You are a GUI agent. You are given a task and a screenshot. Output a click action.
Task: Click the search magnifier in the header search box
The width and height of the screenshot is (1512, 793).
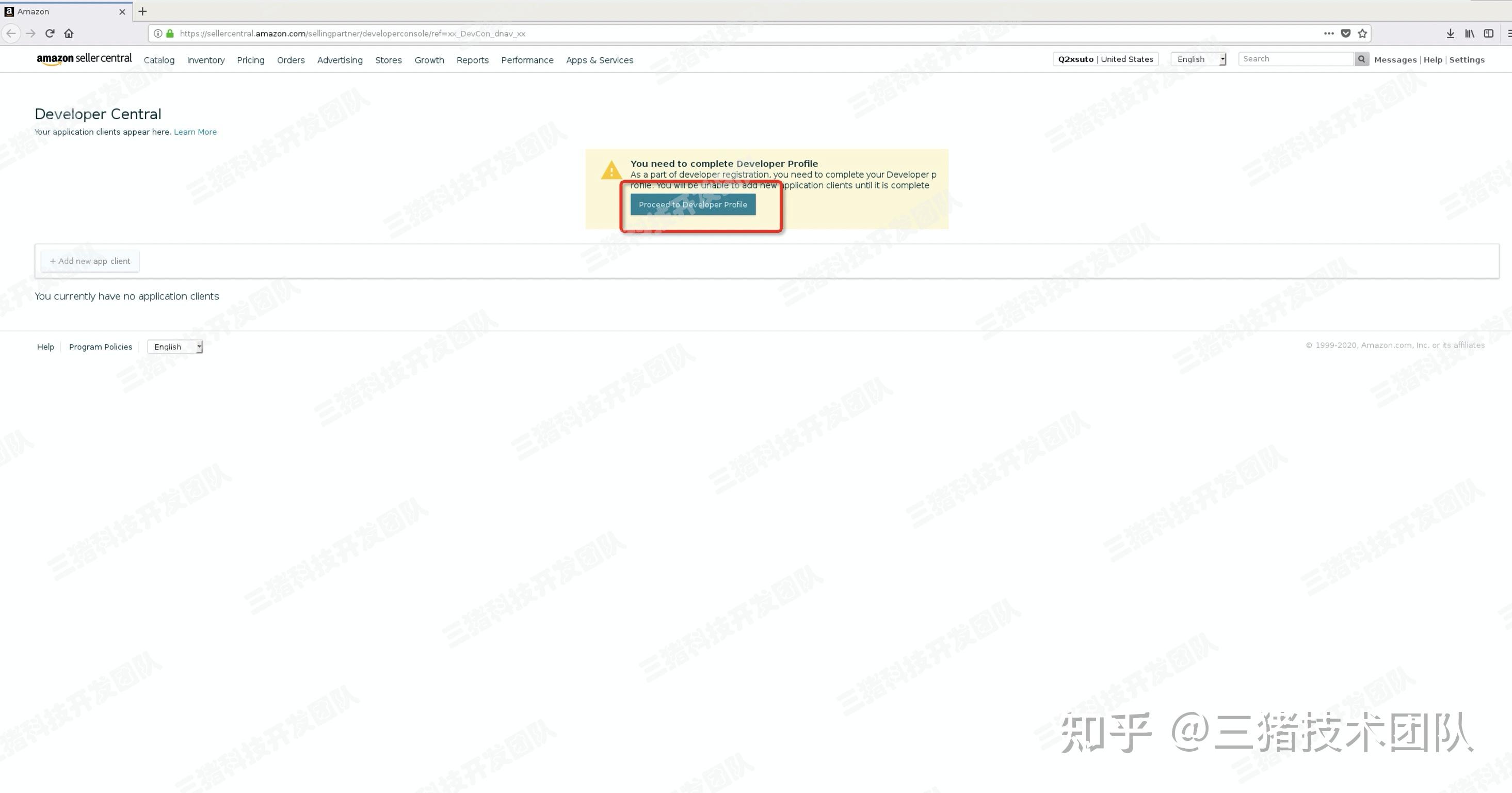[1361, 59]
